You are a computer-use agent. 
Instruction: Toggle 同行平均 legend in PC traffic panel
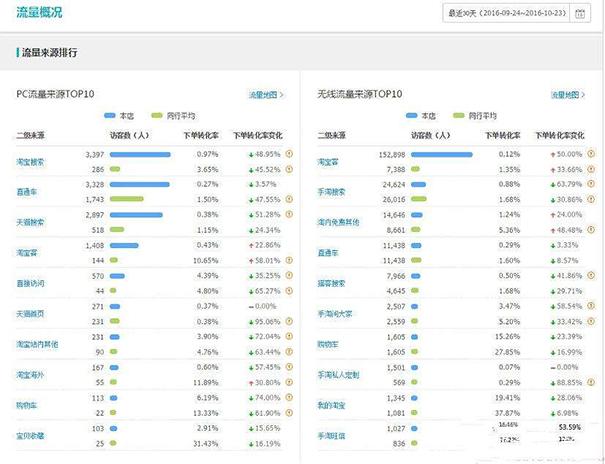click(173, 116)
